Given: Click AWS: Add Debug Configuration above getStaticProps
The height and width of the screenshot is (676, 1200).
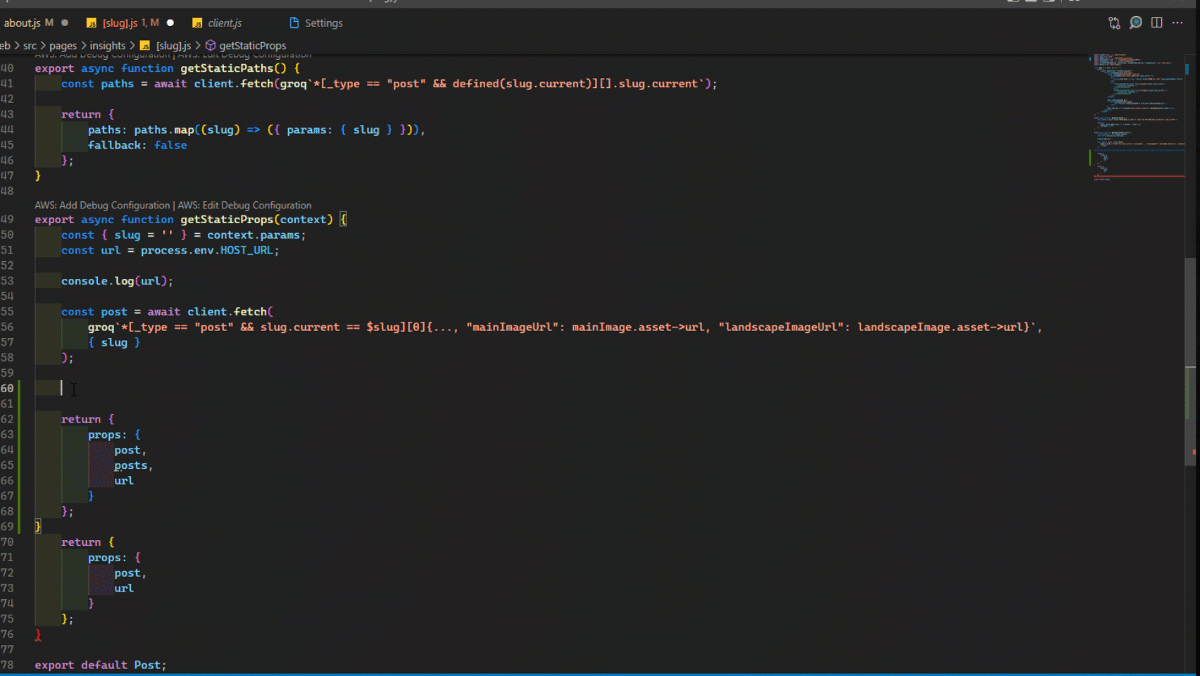Looking at the screenshot, I should [103, 205].
